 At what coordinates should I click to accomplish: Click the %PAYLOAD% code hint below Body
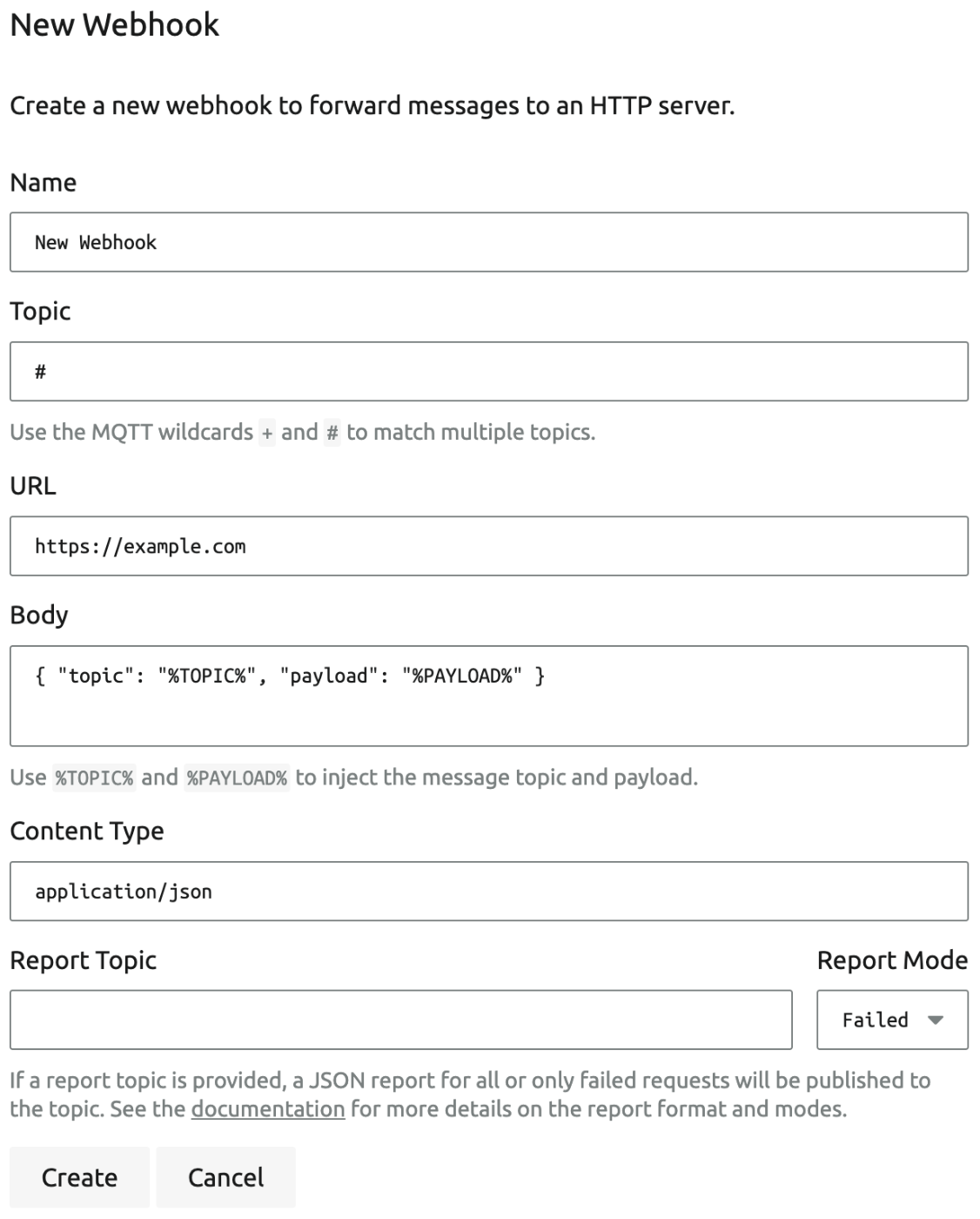(237, 778)
